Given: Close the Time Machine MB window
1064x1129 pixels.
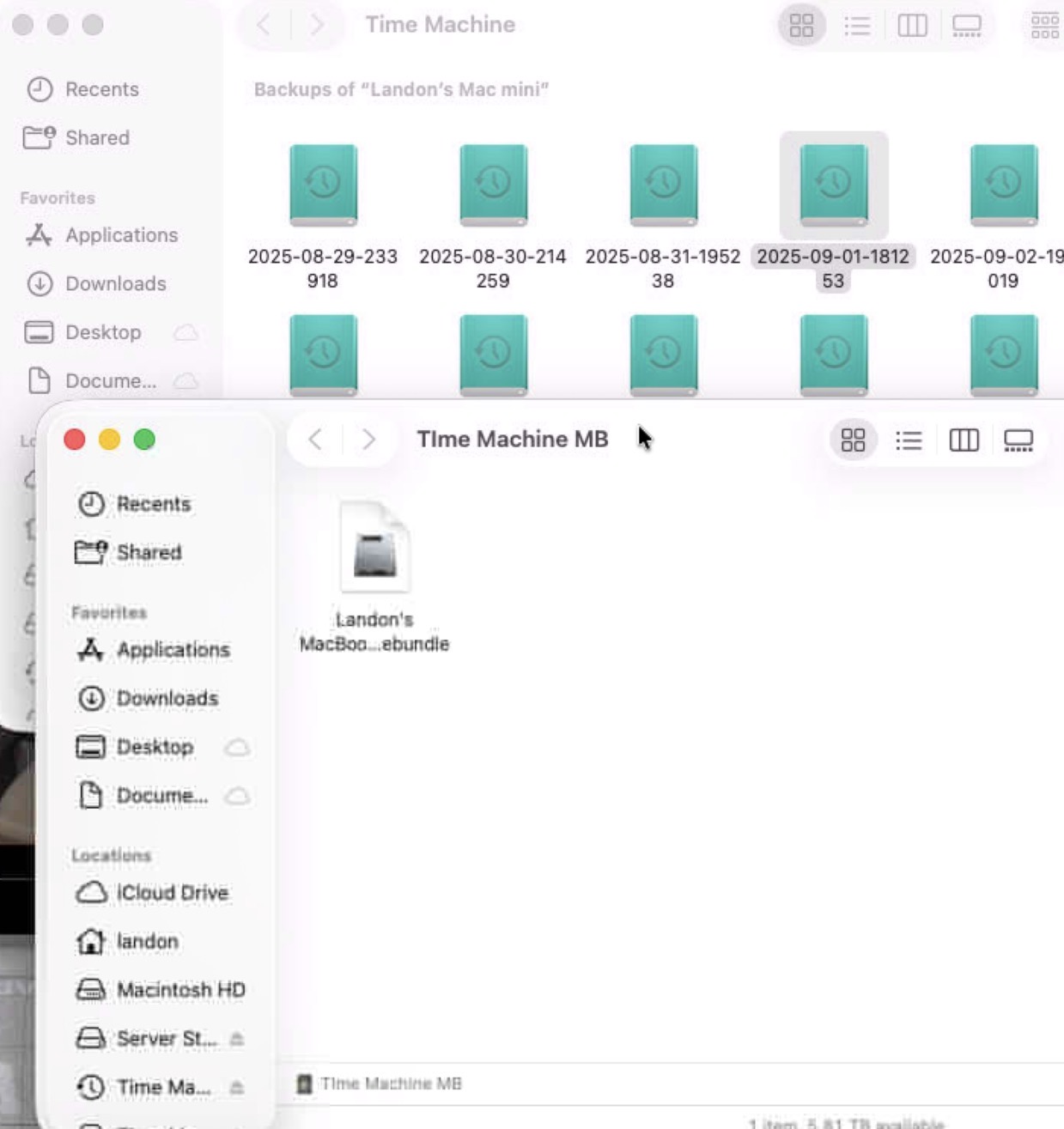Looking at the screenshot, I should [75, 440].
